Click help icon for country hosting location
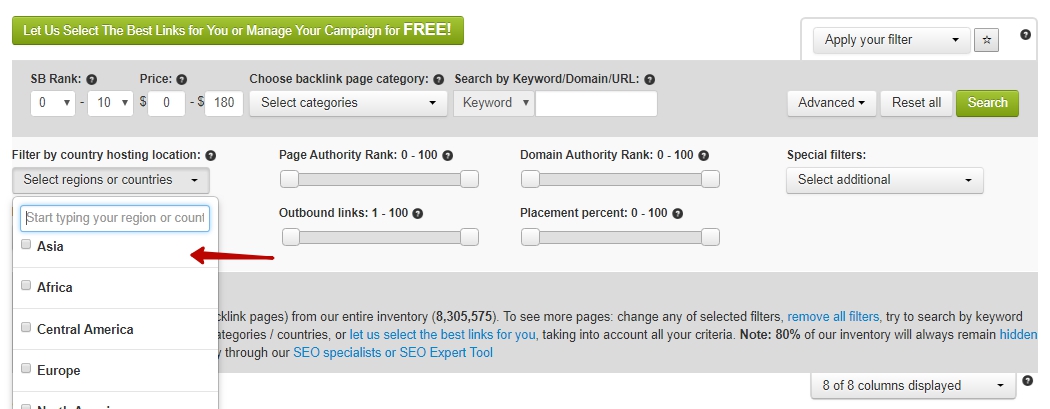 [x=211, y=156]
